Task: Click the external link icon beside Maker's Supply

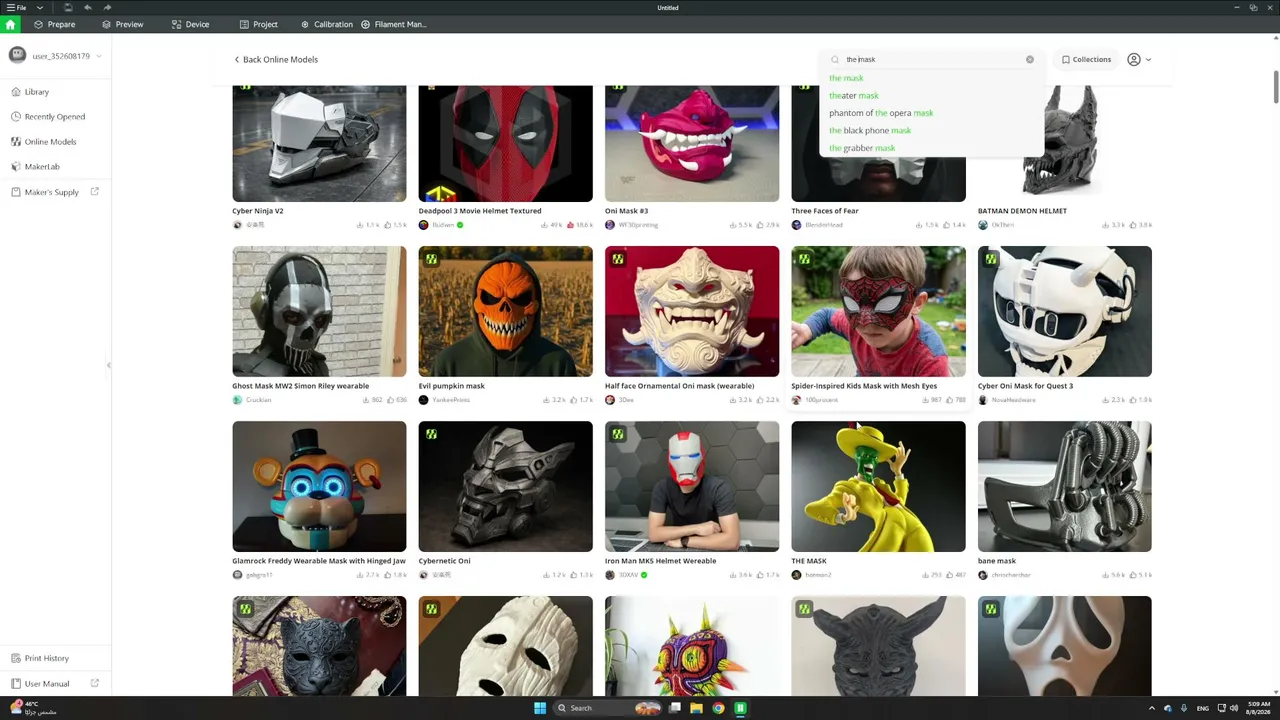Action: pos(95,192)
